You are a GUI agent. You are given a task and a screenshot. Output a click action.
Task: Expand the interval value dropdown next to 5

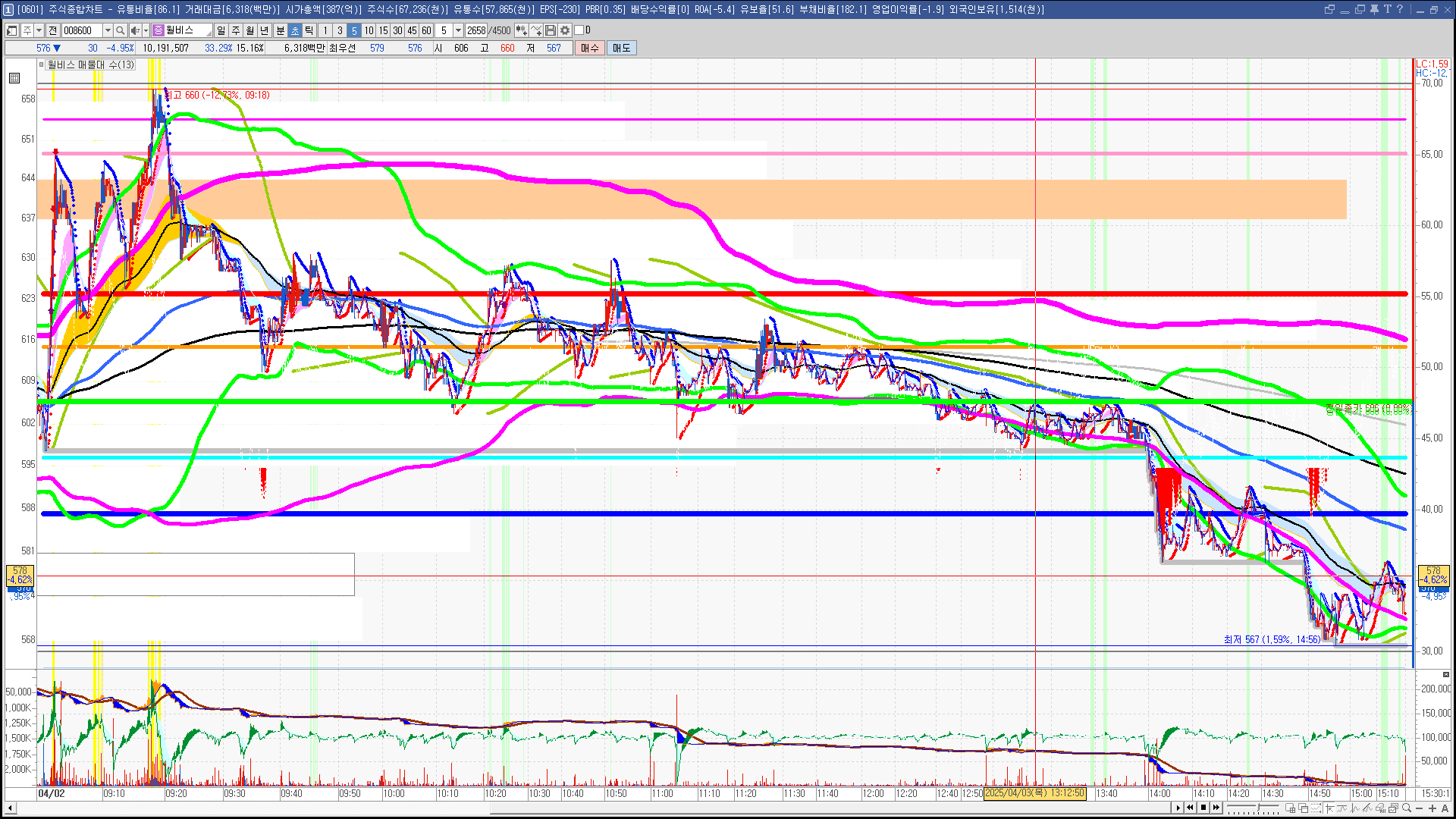458,30
